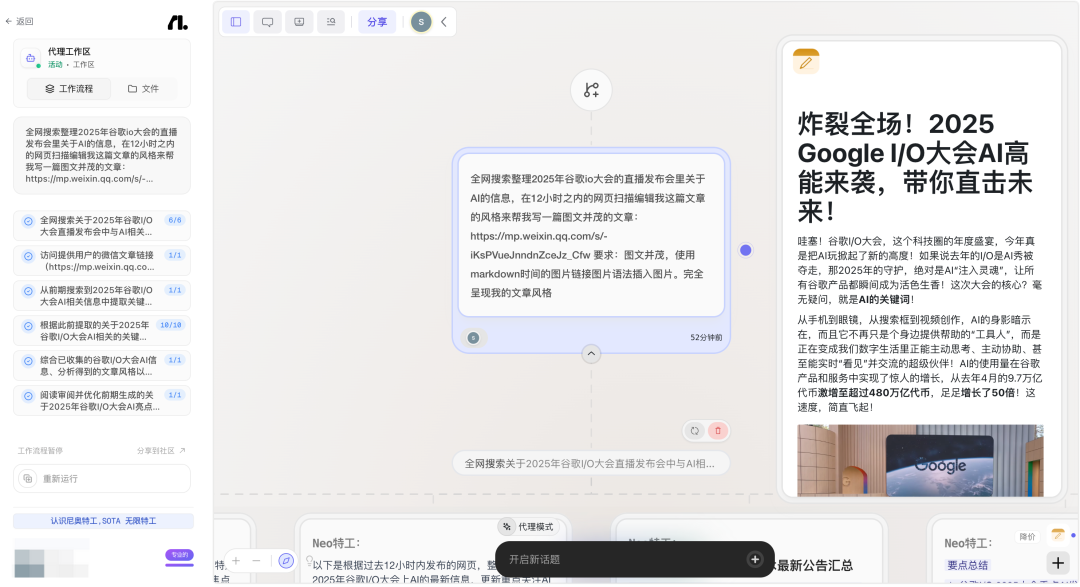Screen dimensions: 1080x587
Task: Open workflow step 访问提供用户的微信文章链接
Action: tap(102, 261)
